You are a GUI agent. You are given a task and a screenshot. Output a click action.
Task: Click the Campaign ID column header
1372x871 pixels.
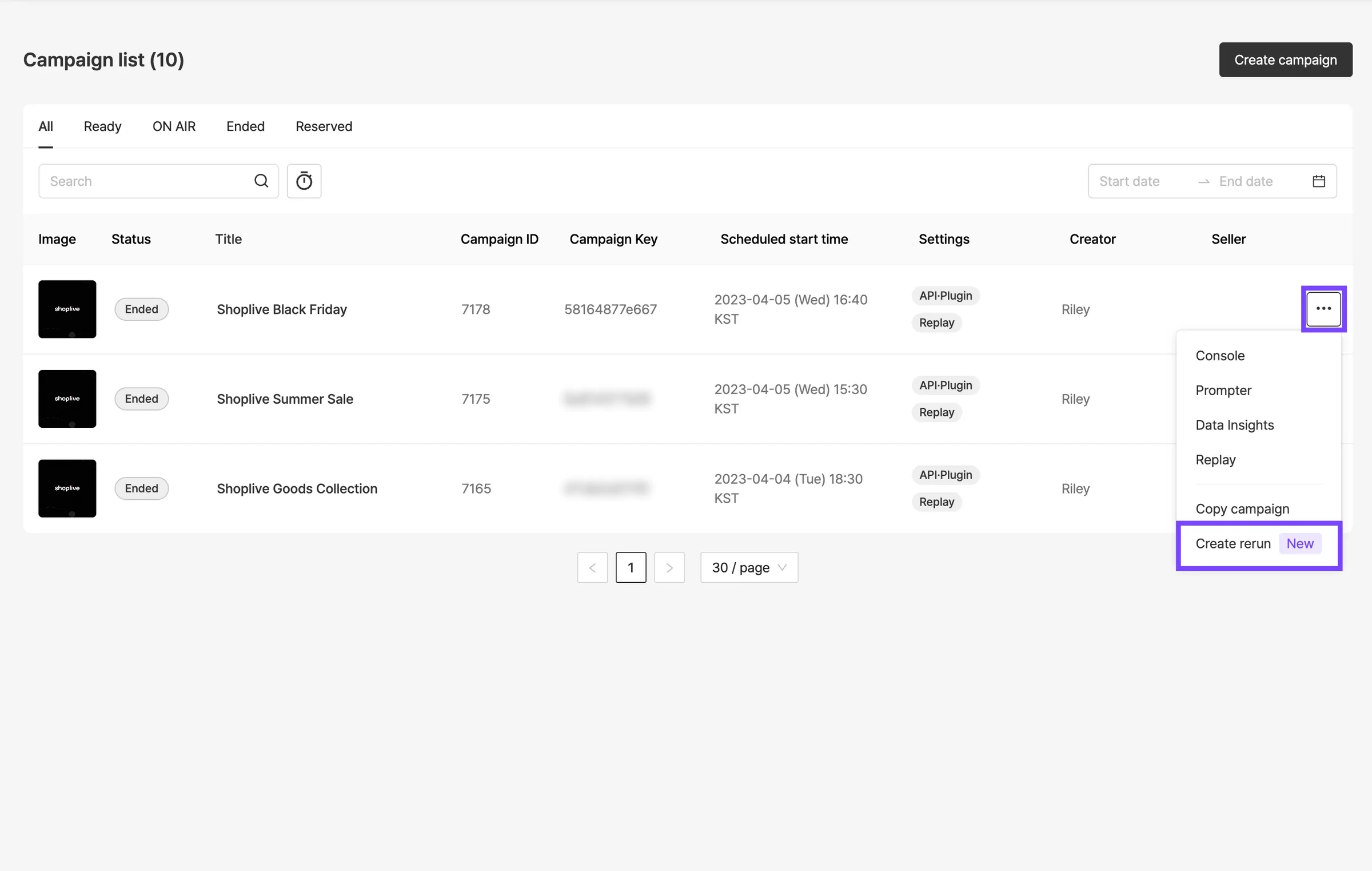coord(500,239)
